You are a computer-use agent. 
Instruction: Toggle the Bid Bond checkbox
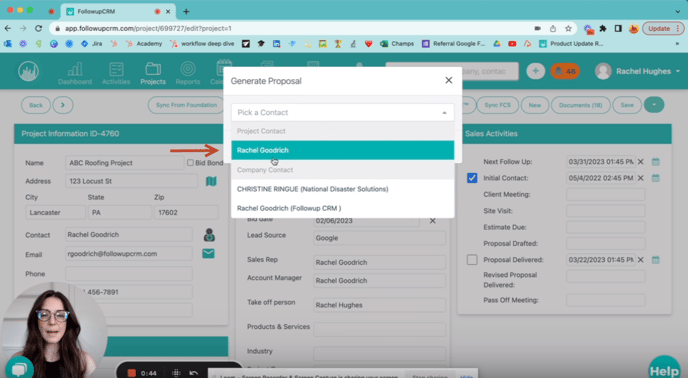pyautogui.click(x=190, y=163)
